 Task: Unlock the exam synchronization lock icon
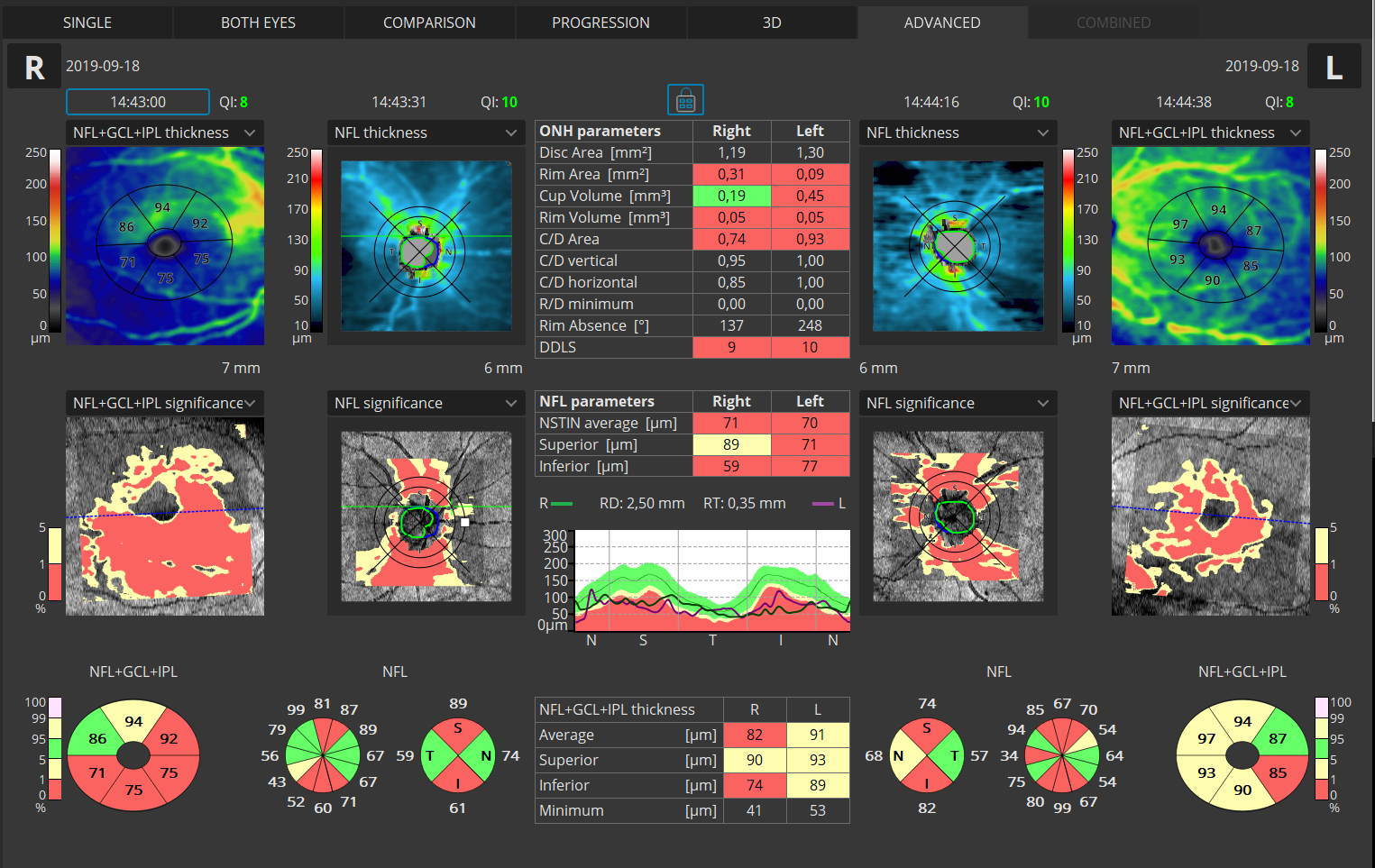pos(685,99)
